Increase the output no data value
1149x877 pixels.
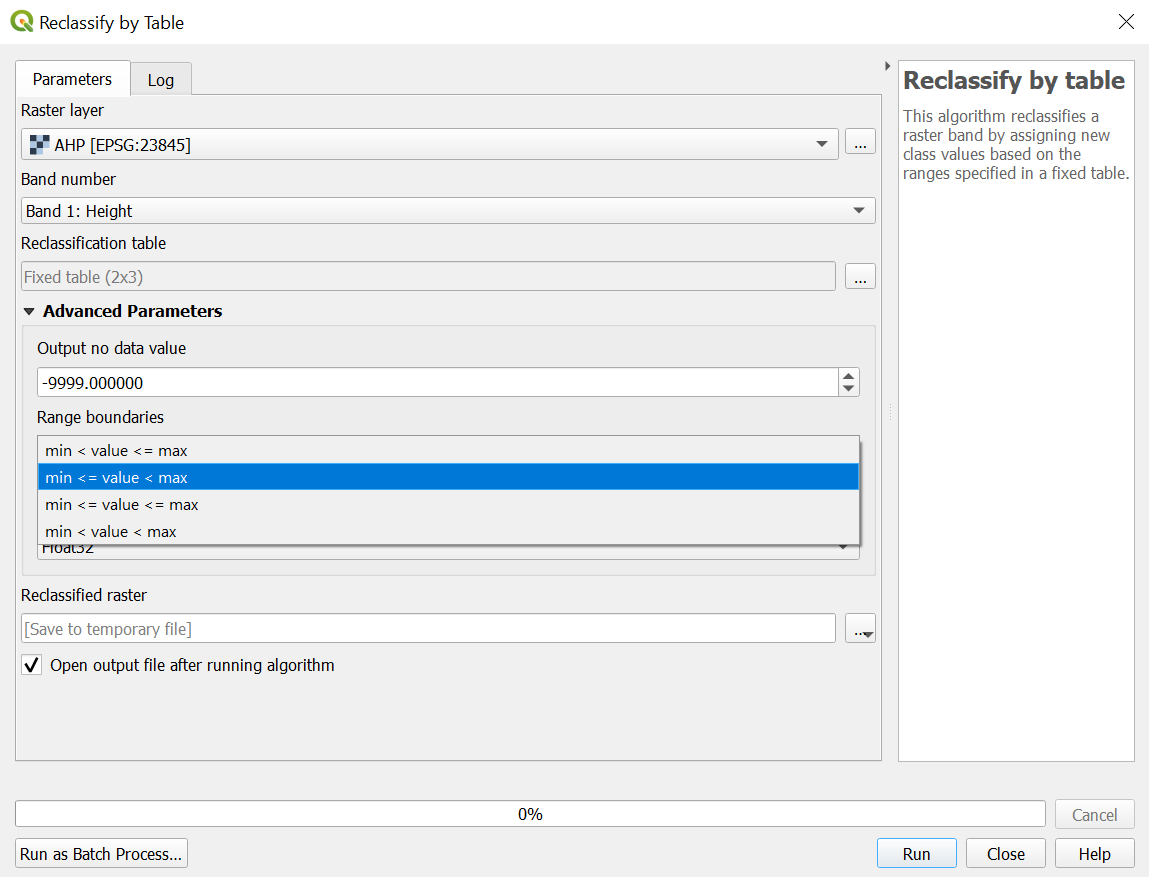849,376
